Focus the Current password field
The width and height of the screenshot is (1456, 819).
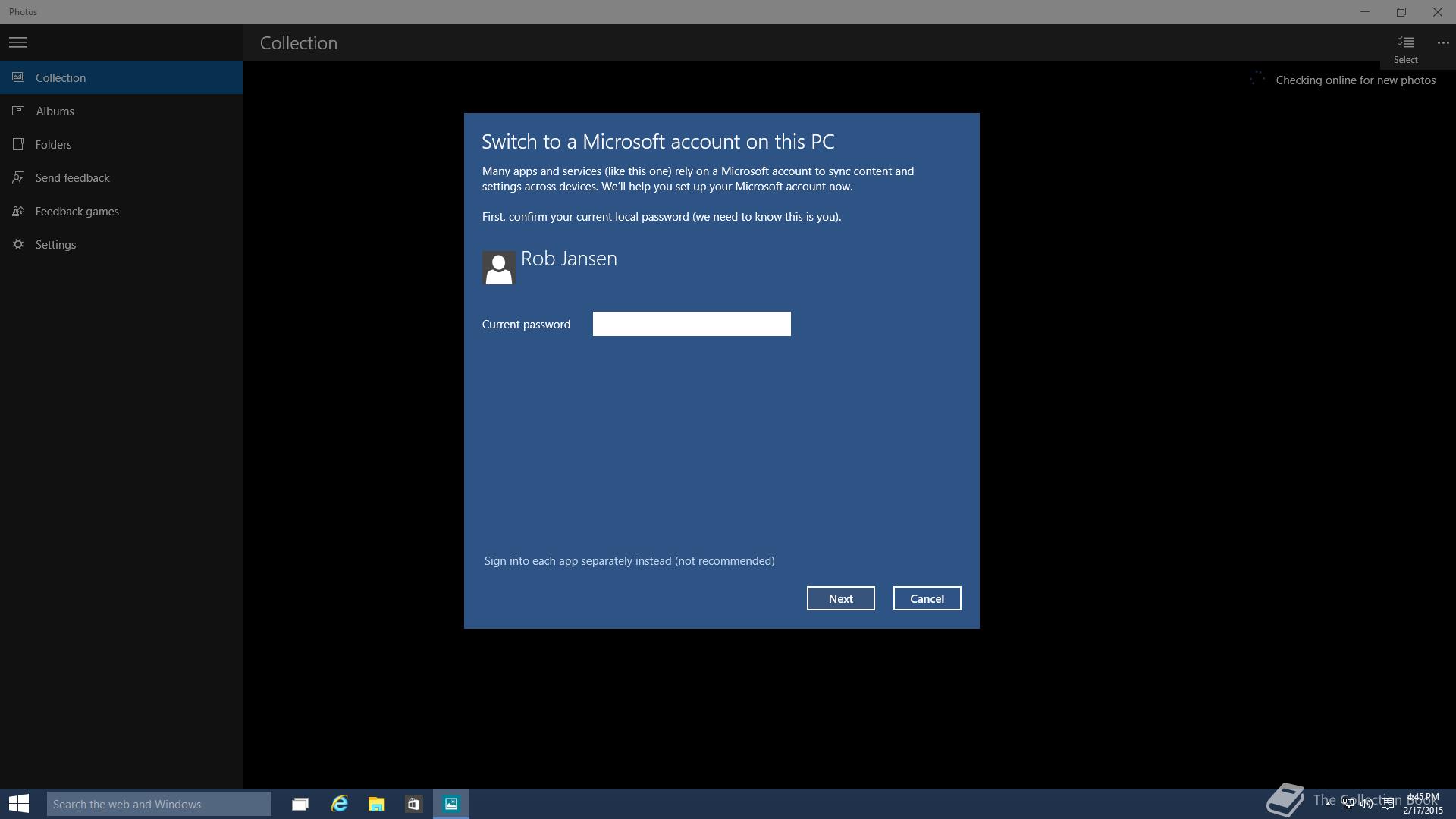(x=692, y=324)
